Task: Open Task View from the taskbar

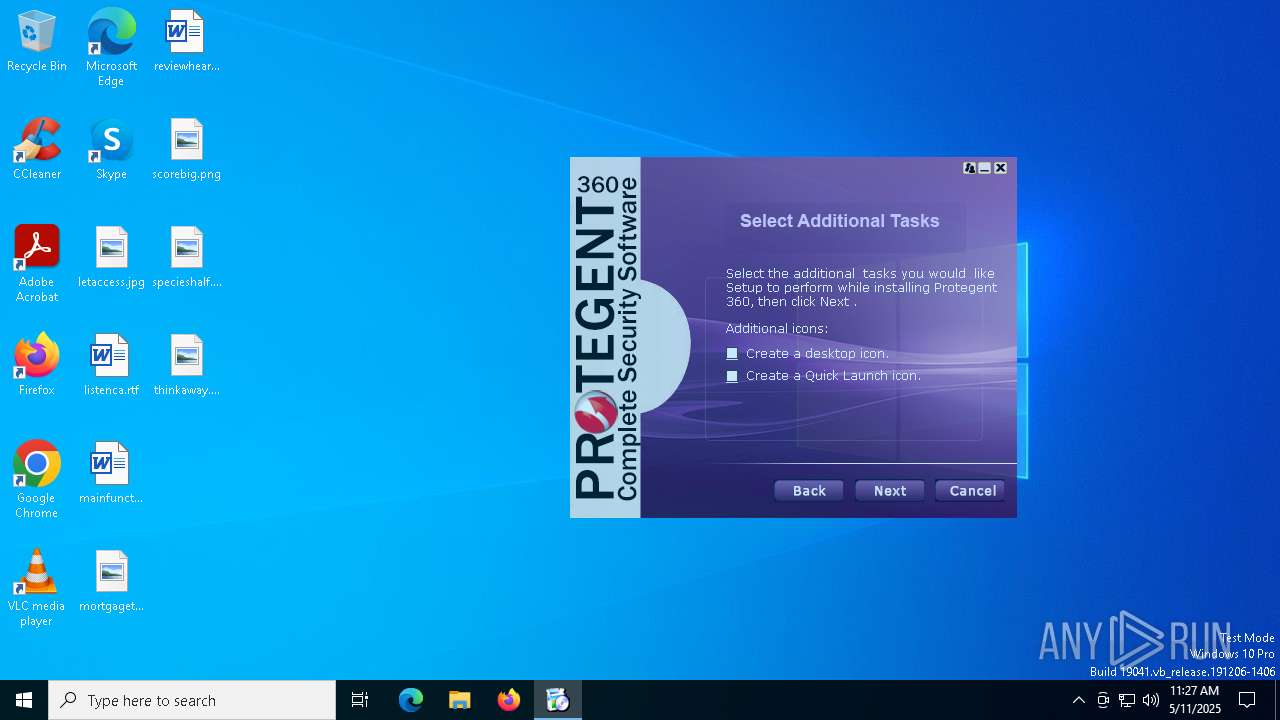Action: (360, 700)
